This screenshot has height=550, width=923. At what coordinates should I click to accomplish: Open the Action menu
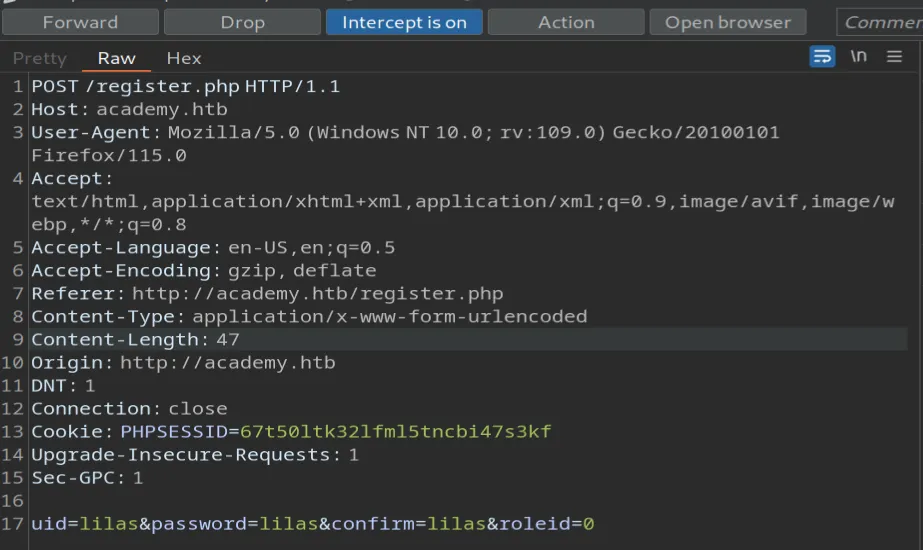point(565,22)
